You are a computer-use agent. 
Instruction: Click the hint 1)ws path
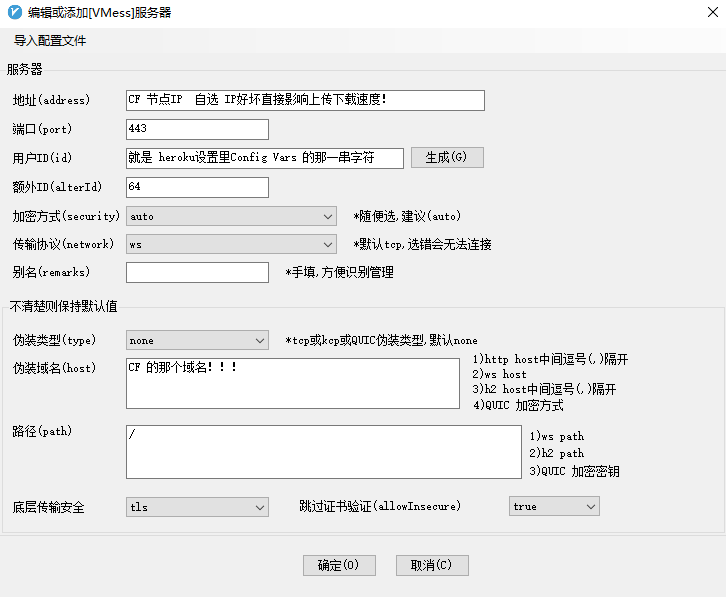tap(557, 436)
